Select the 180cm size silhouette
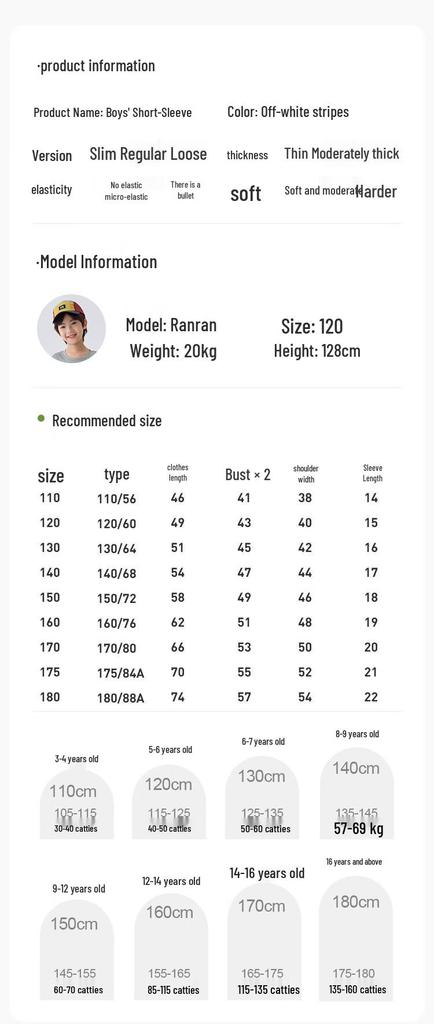 [356, 940]
